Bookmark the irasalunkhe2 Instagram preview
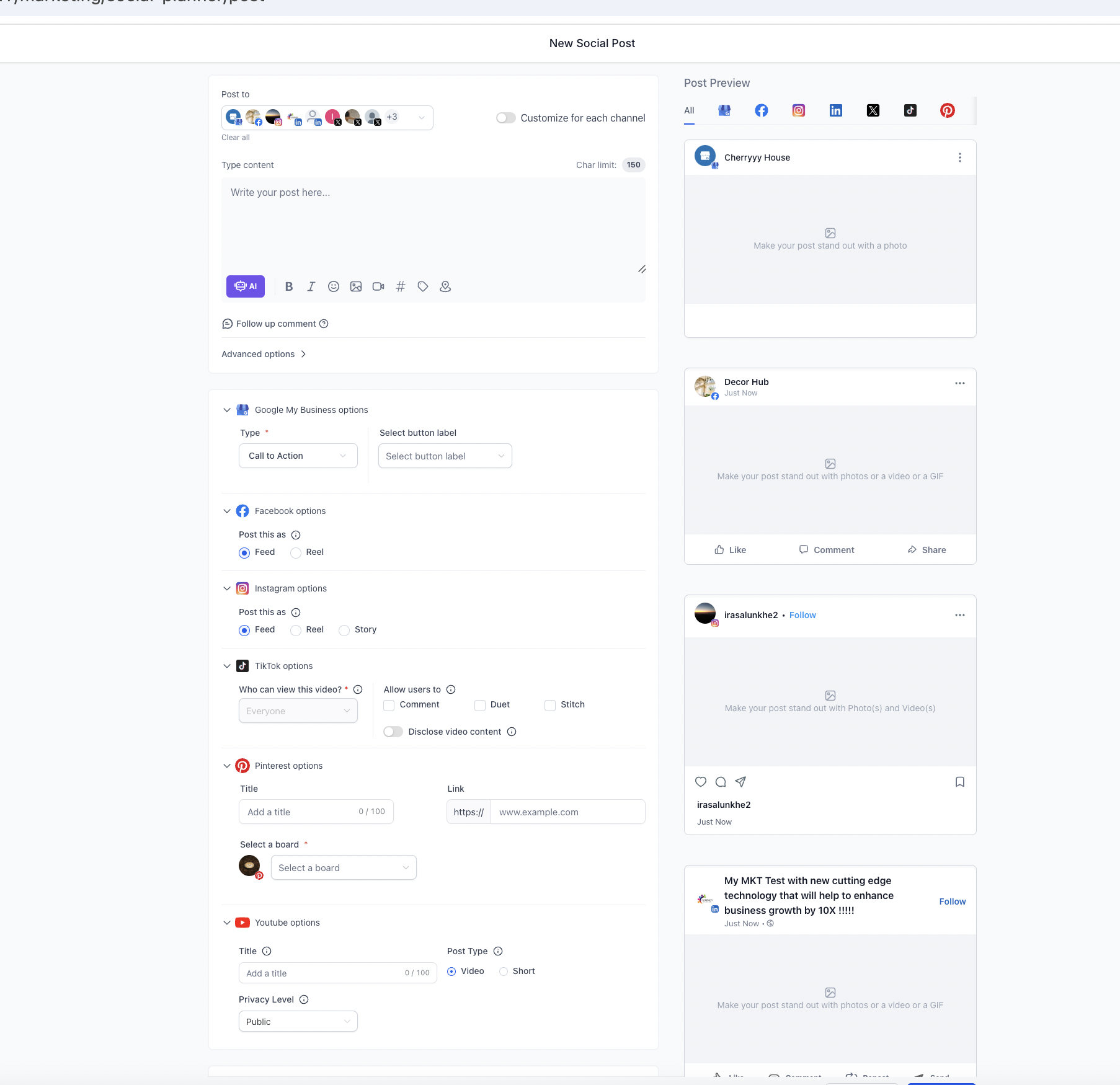1120x1085 pixels. pos(960,782)
